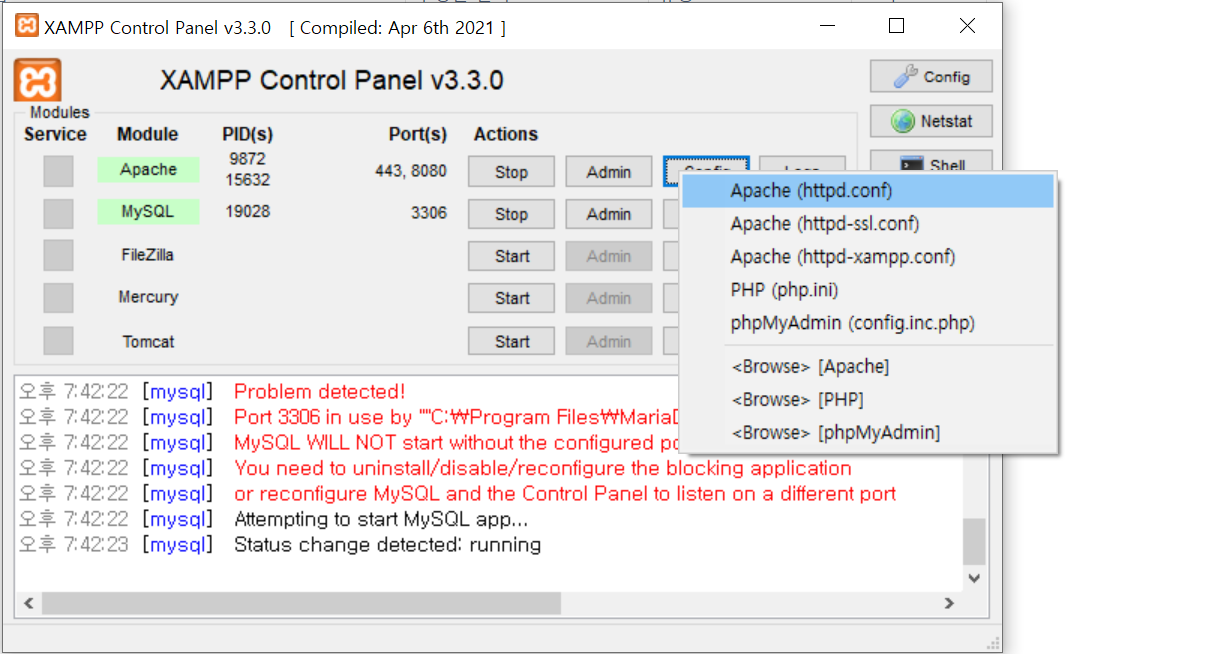
Task: Click the Apache ports value 443, 8080
Action: point(411,171)
